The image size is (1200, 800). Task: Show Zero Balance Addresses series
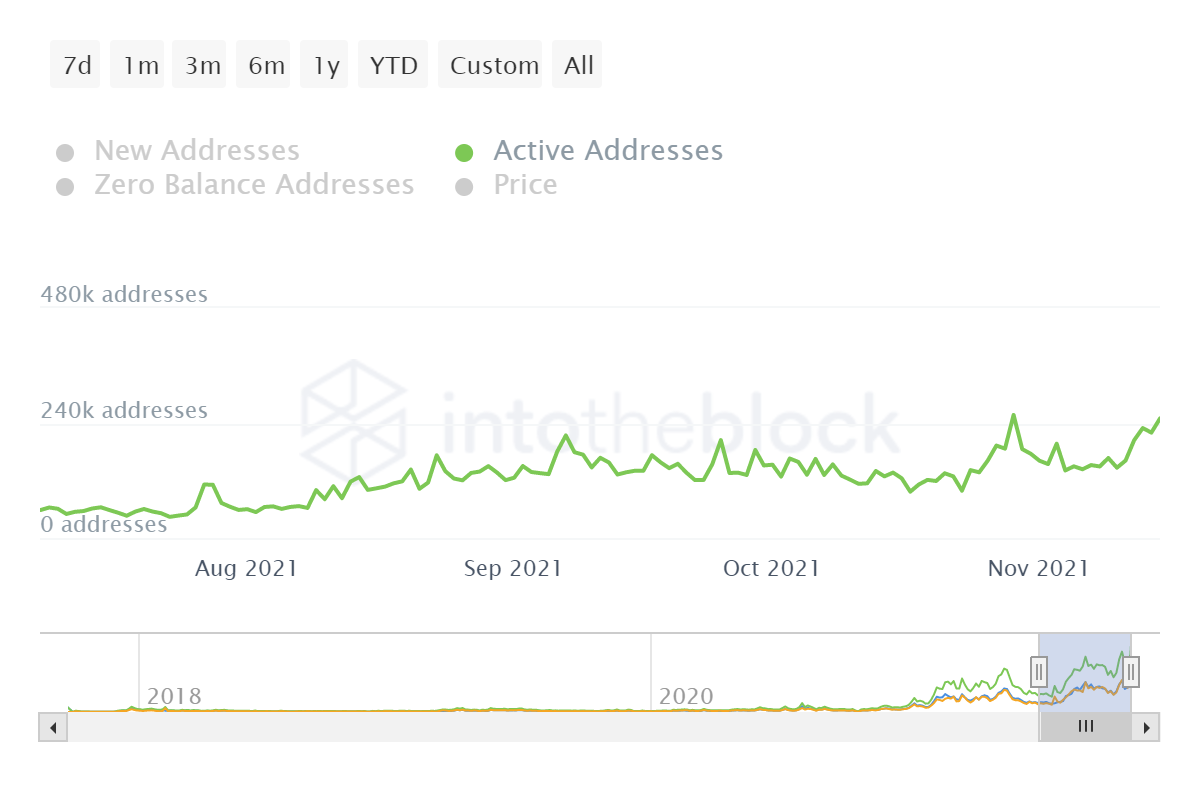[x=253, y=185]
